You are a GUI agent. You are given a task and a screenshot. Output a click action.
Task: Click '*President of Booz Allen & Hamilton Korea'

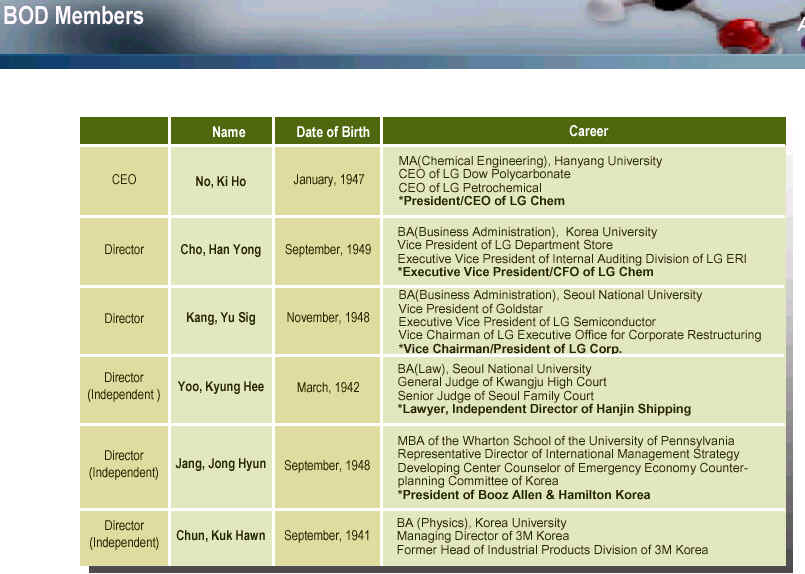pos(524,495)
